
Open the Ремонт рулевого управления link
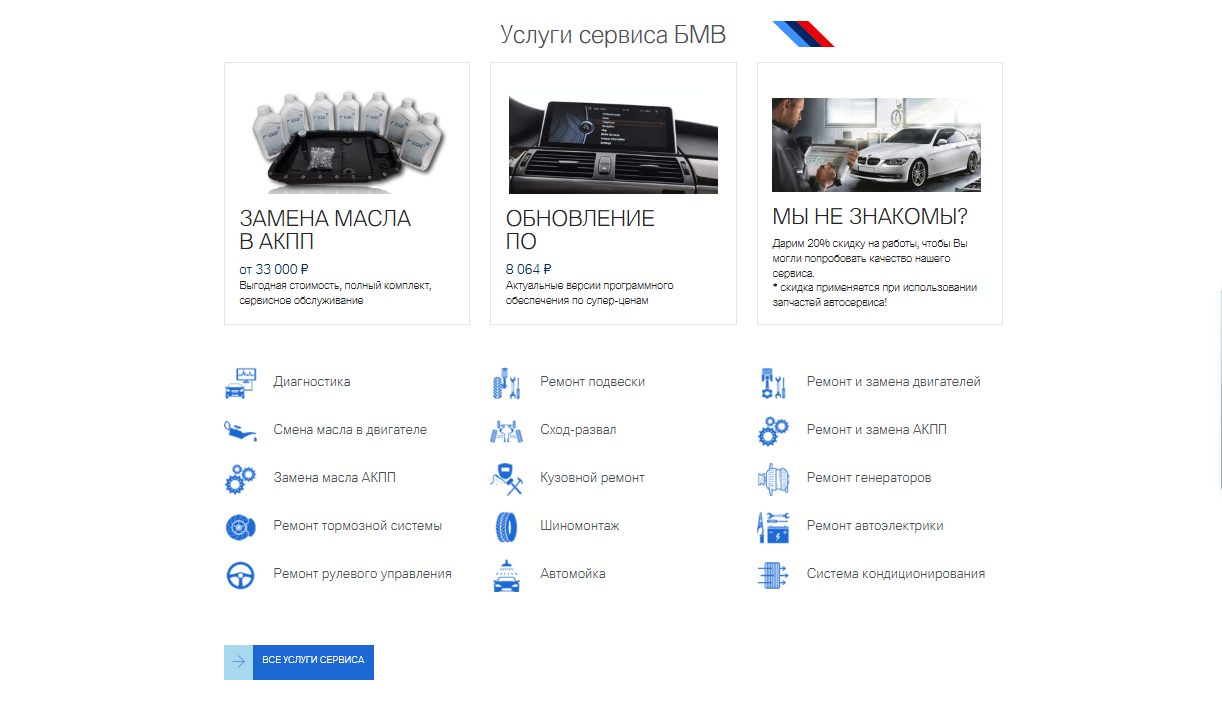(x=363, y=574)
